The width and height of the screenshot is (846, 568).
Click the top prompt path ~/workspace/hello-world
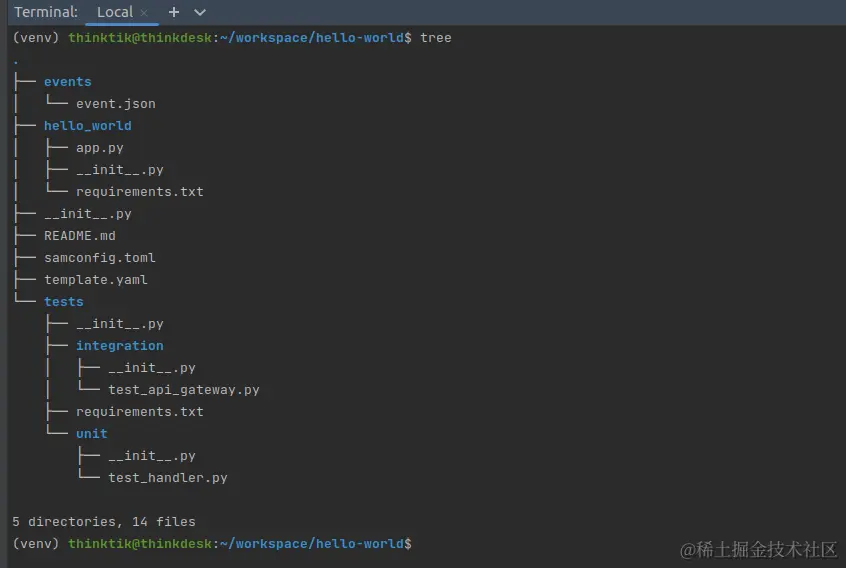312,38
